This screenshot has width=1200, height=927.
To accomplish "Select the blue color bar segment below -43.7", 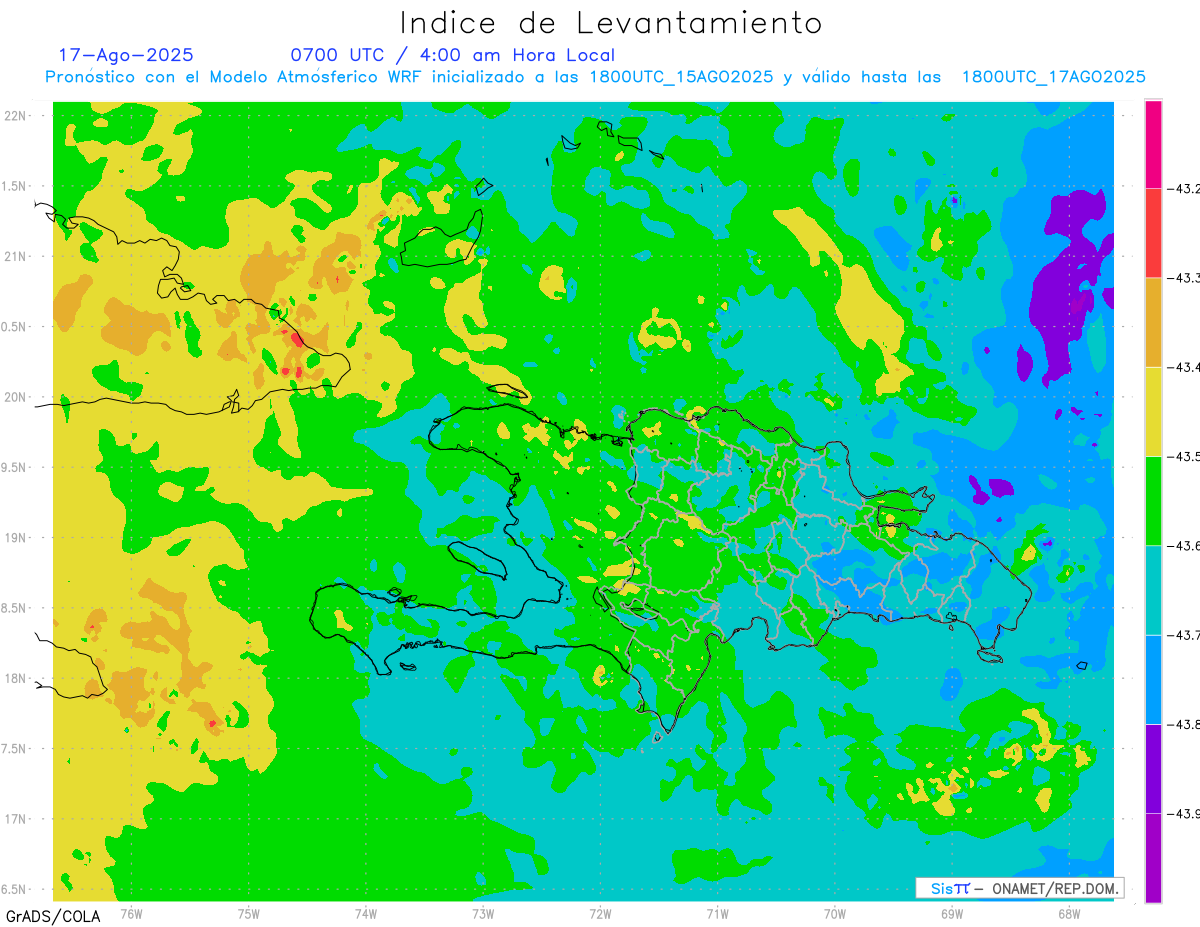I will [x=1153, y=679].
